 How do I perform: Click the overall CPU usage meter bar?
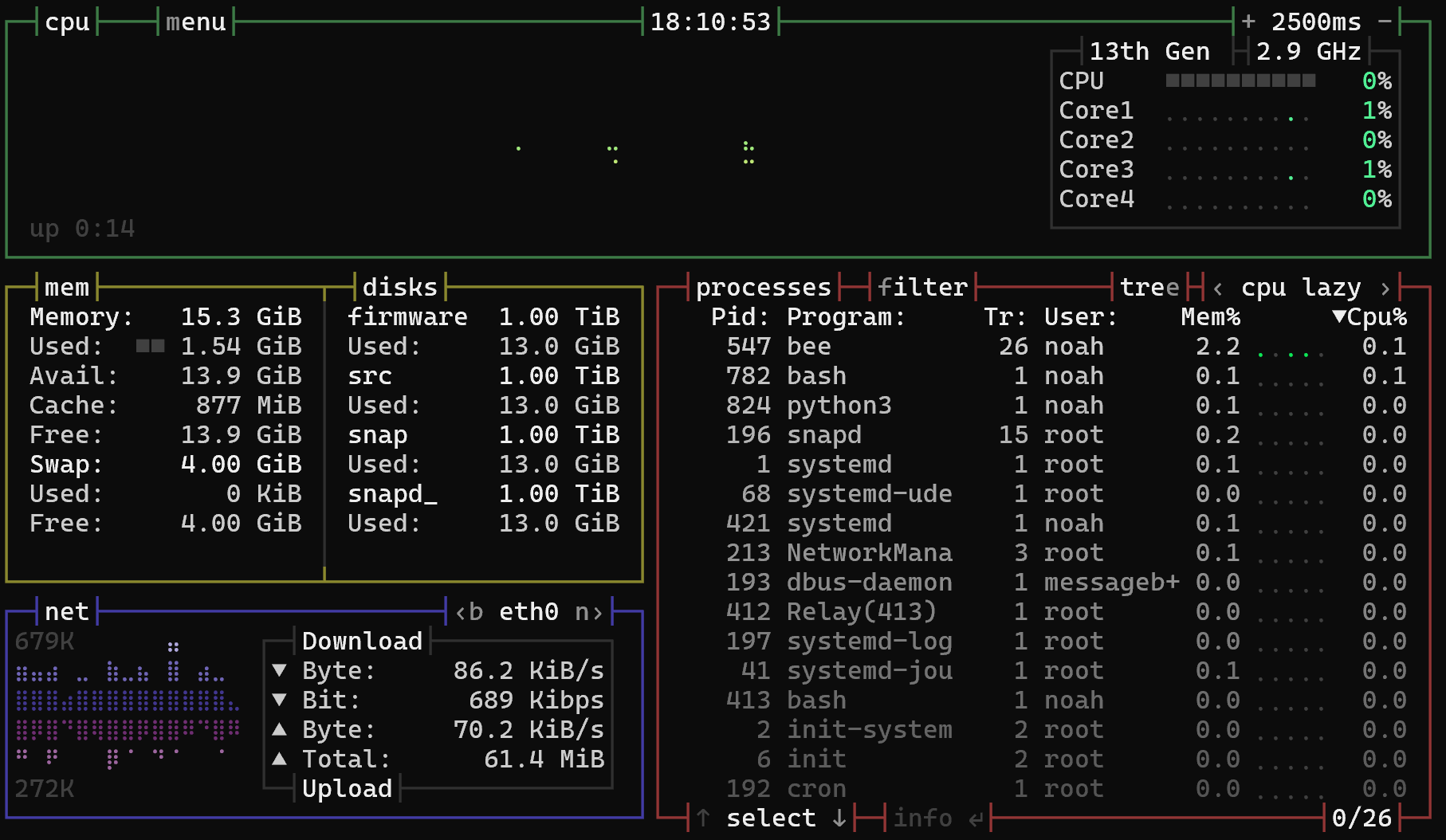click(1240, 80)
